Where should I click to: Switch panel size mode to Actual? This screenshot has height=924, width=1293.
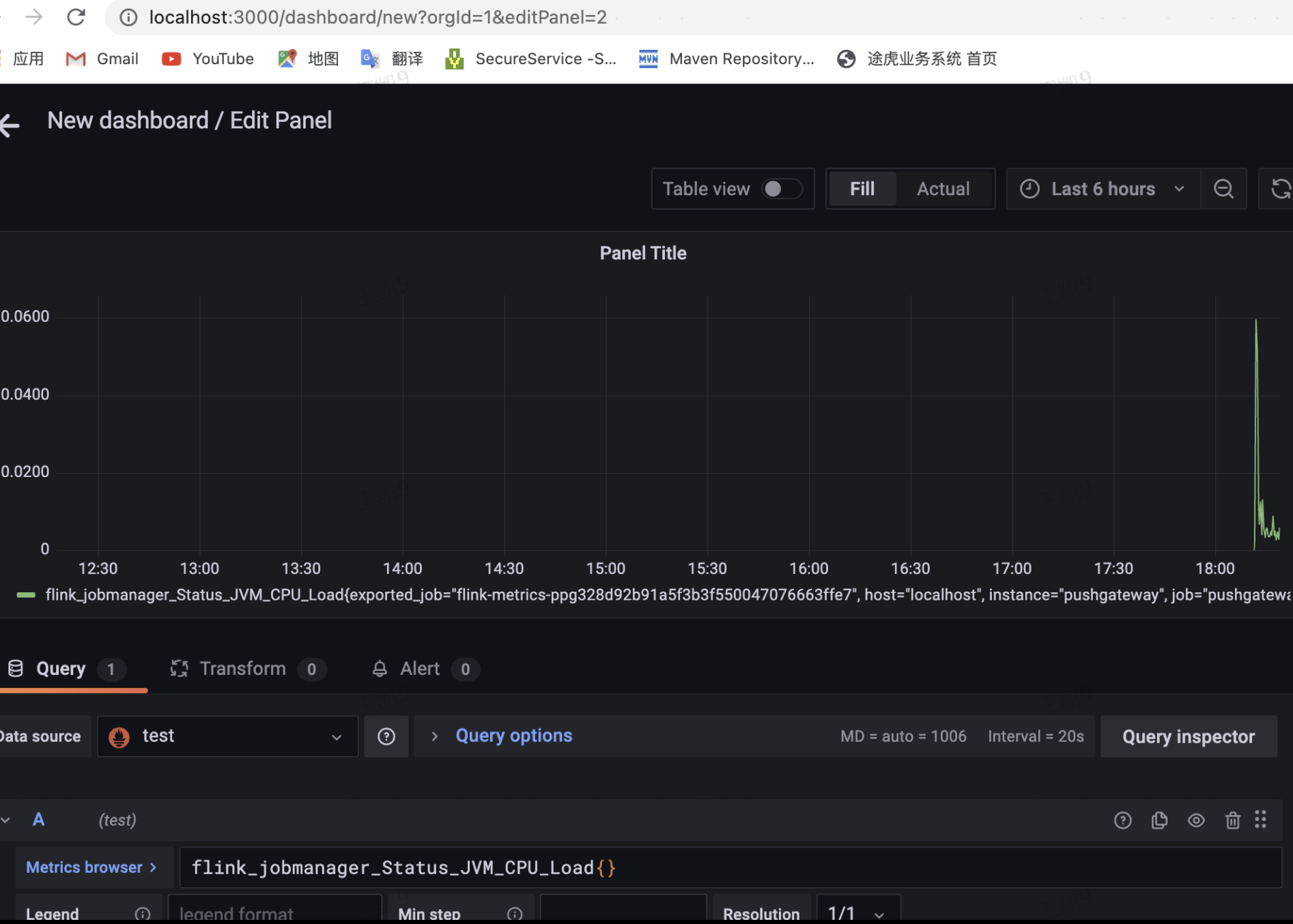943,188
